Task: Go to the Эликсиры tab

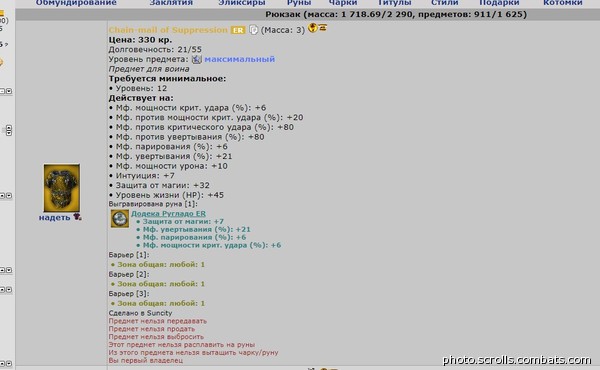Action: (241, 3)
